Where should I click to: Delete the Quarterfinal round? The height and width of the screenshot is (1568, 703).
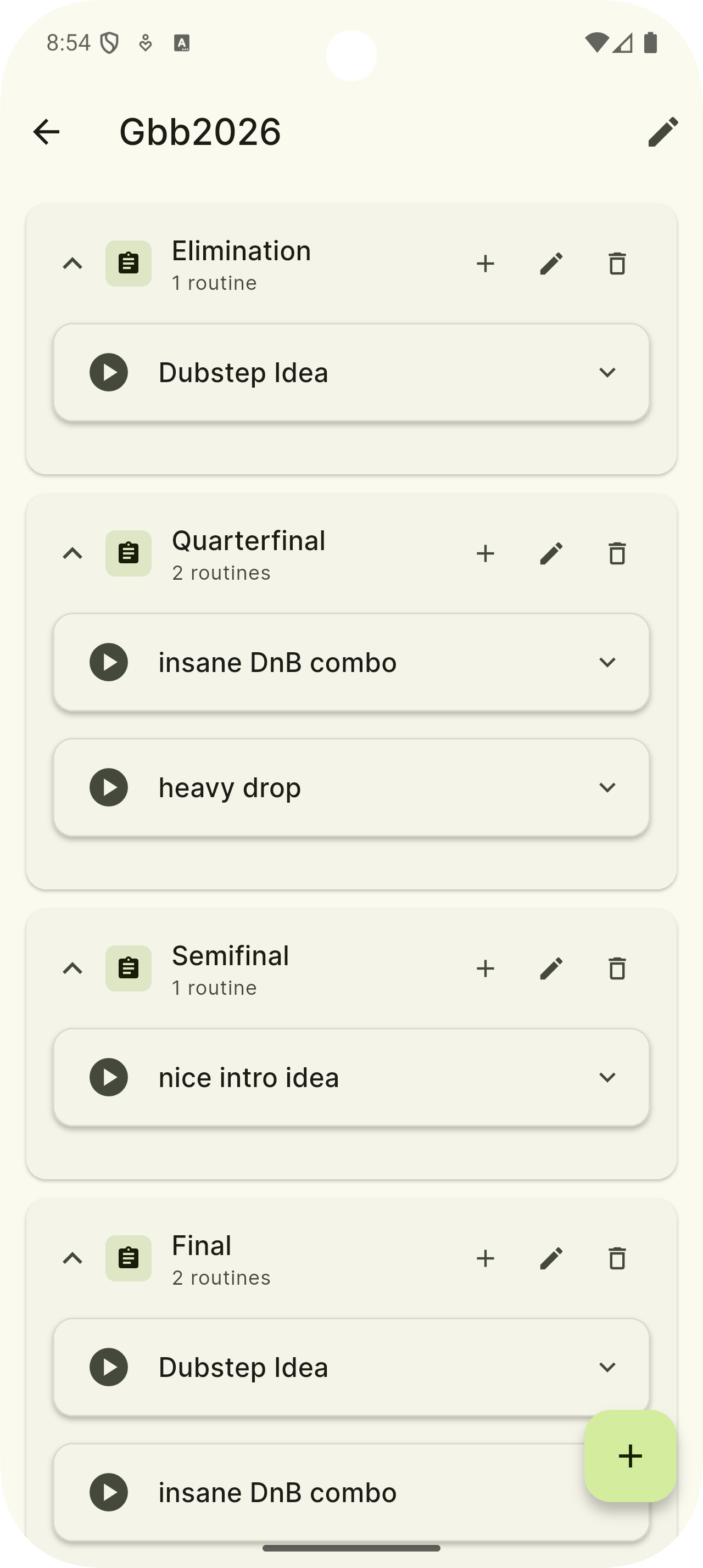click(x=617, y=553)
